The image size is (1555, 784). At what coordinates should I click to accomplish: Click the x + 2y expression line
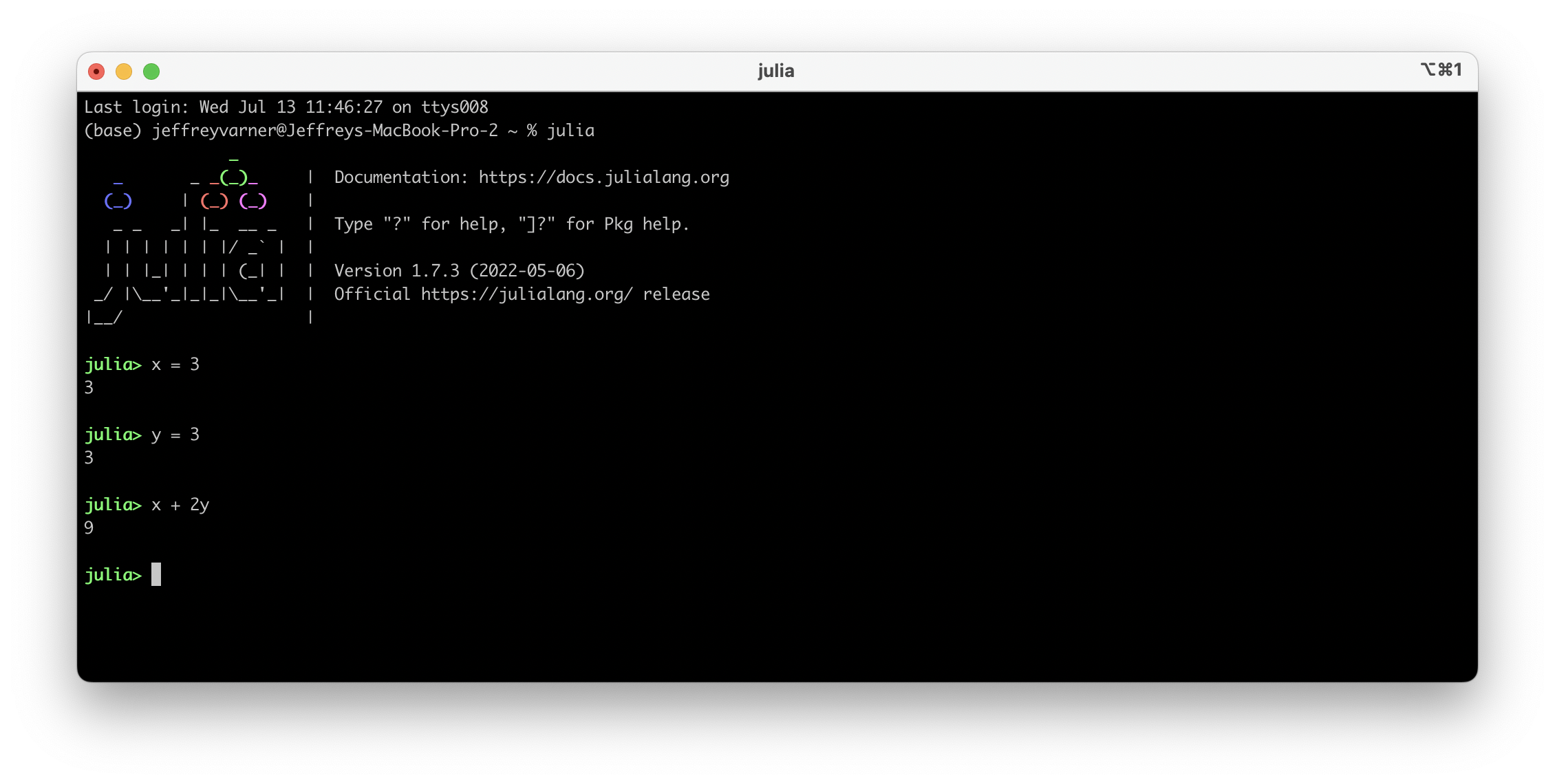pos(147,505)
